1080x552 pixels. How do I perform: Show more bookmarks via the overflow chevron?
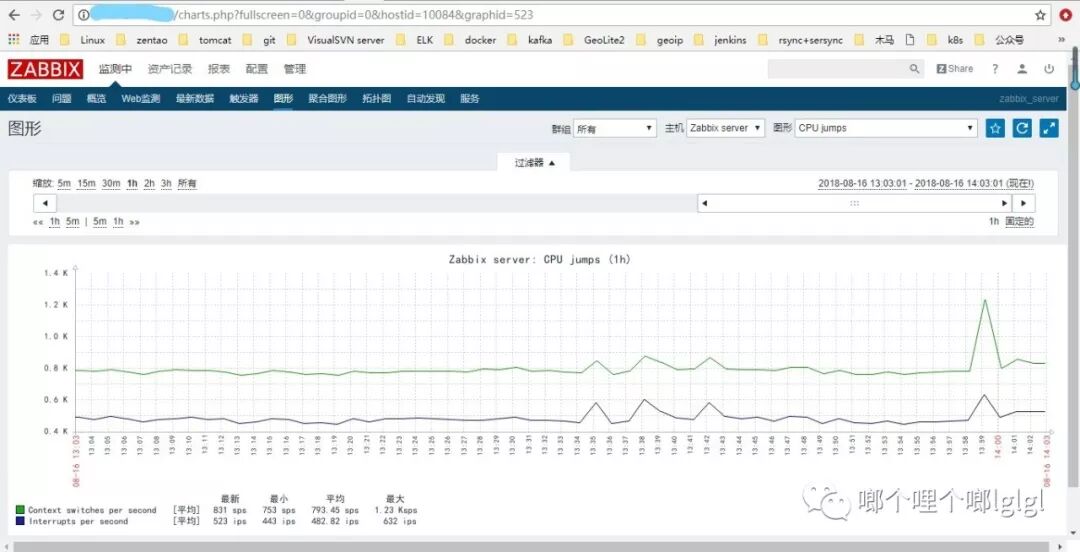coord(1061,40)
